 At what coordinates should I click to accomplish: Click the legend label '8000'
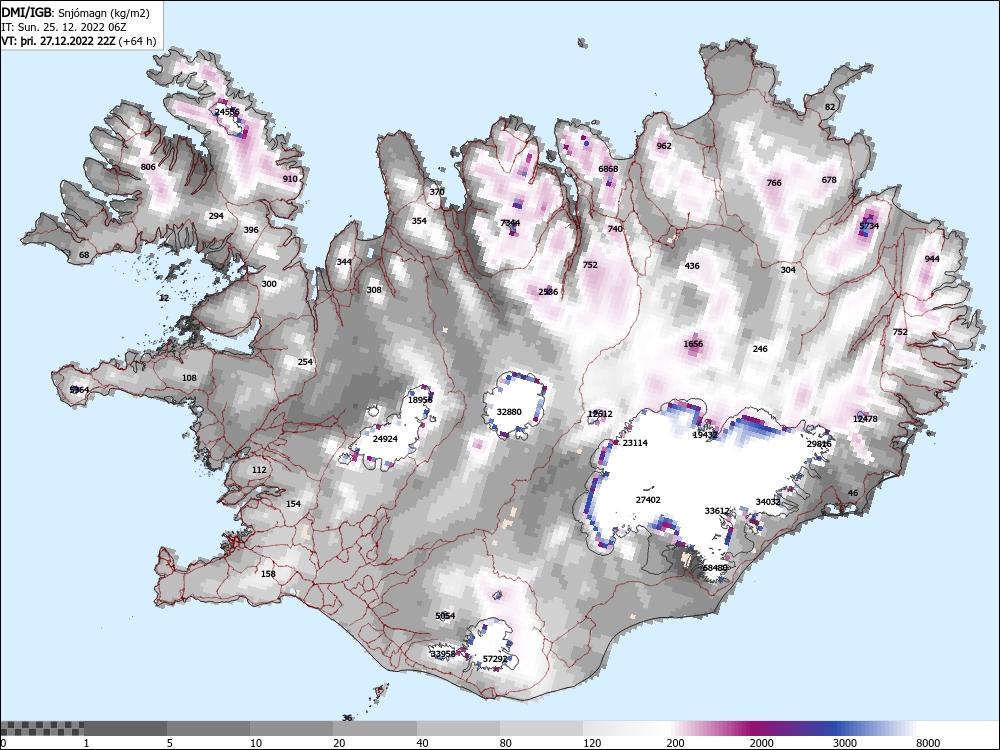[928, 743]
